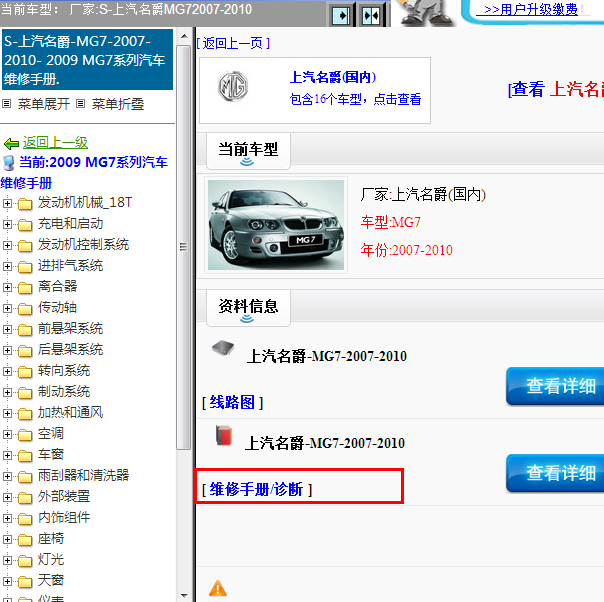Click the chip icon beside 线路图 entry

pyautogui.click(x=223, y=347)
